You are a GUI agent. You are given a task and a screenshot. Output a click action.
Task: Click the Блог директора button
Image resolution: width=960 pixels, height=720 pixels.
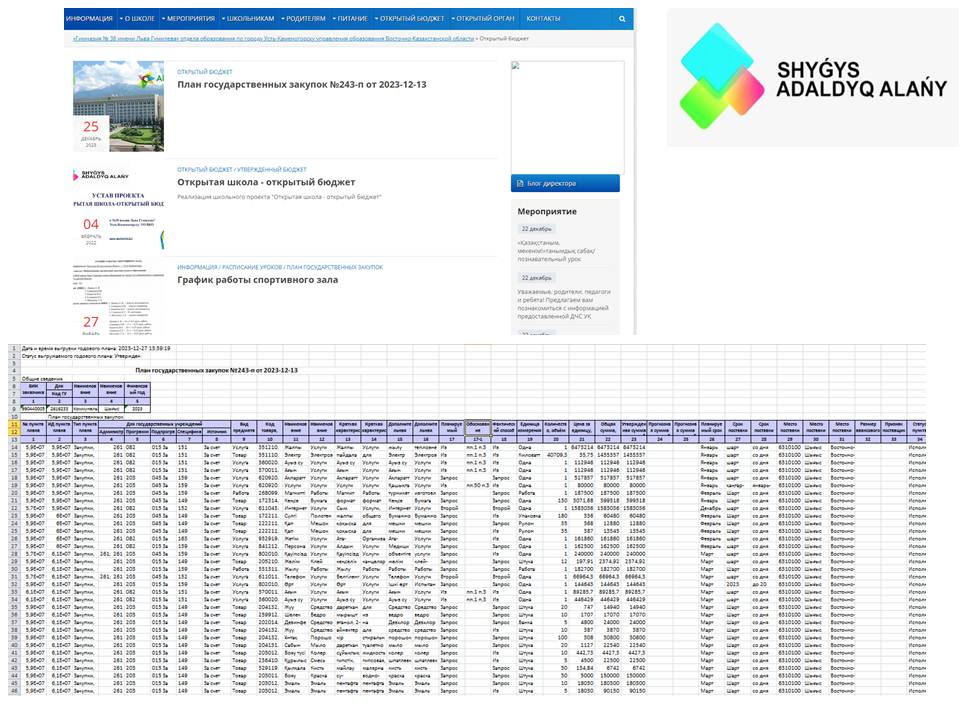(x=565, y=183)
